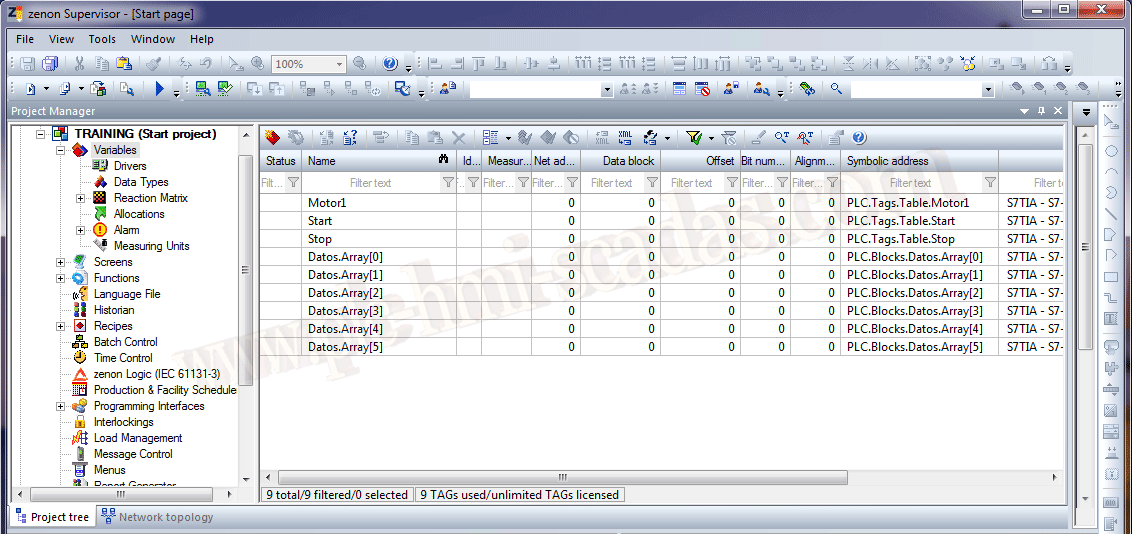Open the Tools menu
This screenshot has height=534, width=1132.
(102, 39)
